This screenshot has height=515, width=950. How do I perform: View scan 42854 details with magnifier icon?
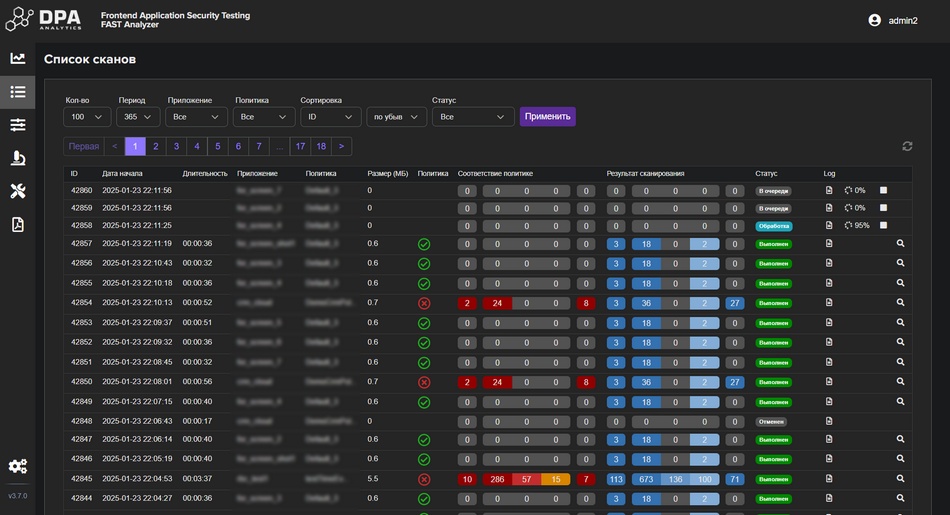(900, 303)
